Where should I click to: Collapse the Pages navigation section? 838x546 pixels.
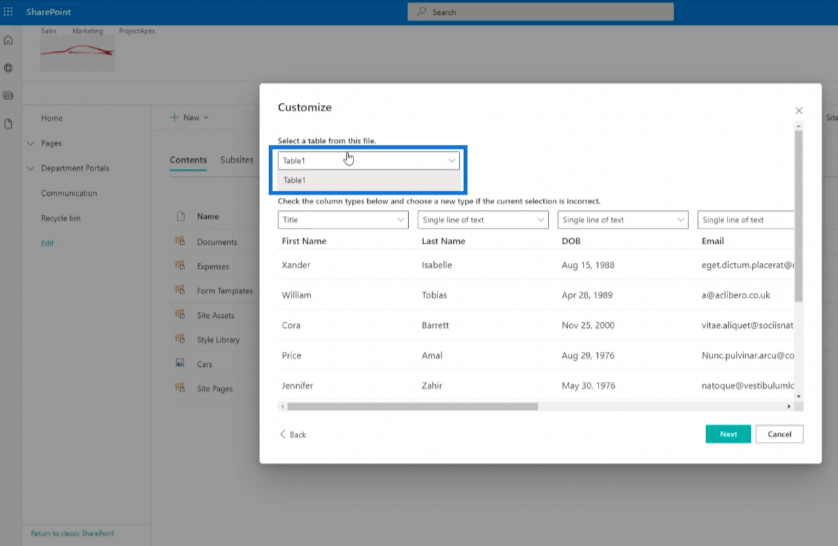30,144
